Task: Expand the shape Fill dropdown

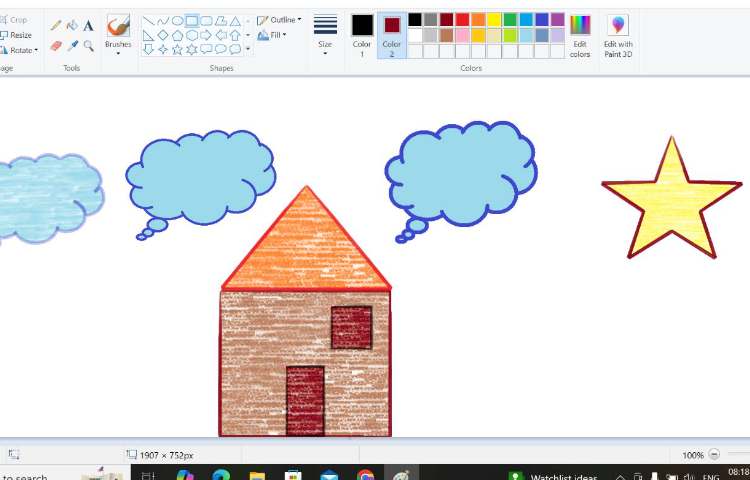Action: [271, 35]
